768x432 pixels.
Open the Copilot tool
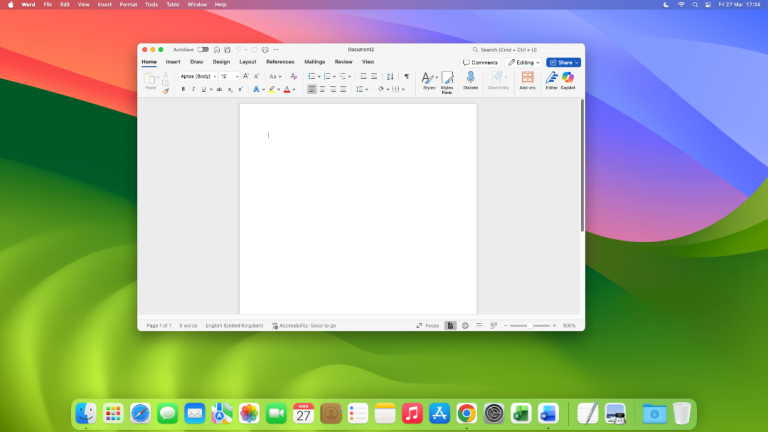click(568, 77)
